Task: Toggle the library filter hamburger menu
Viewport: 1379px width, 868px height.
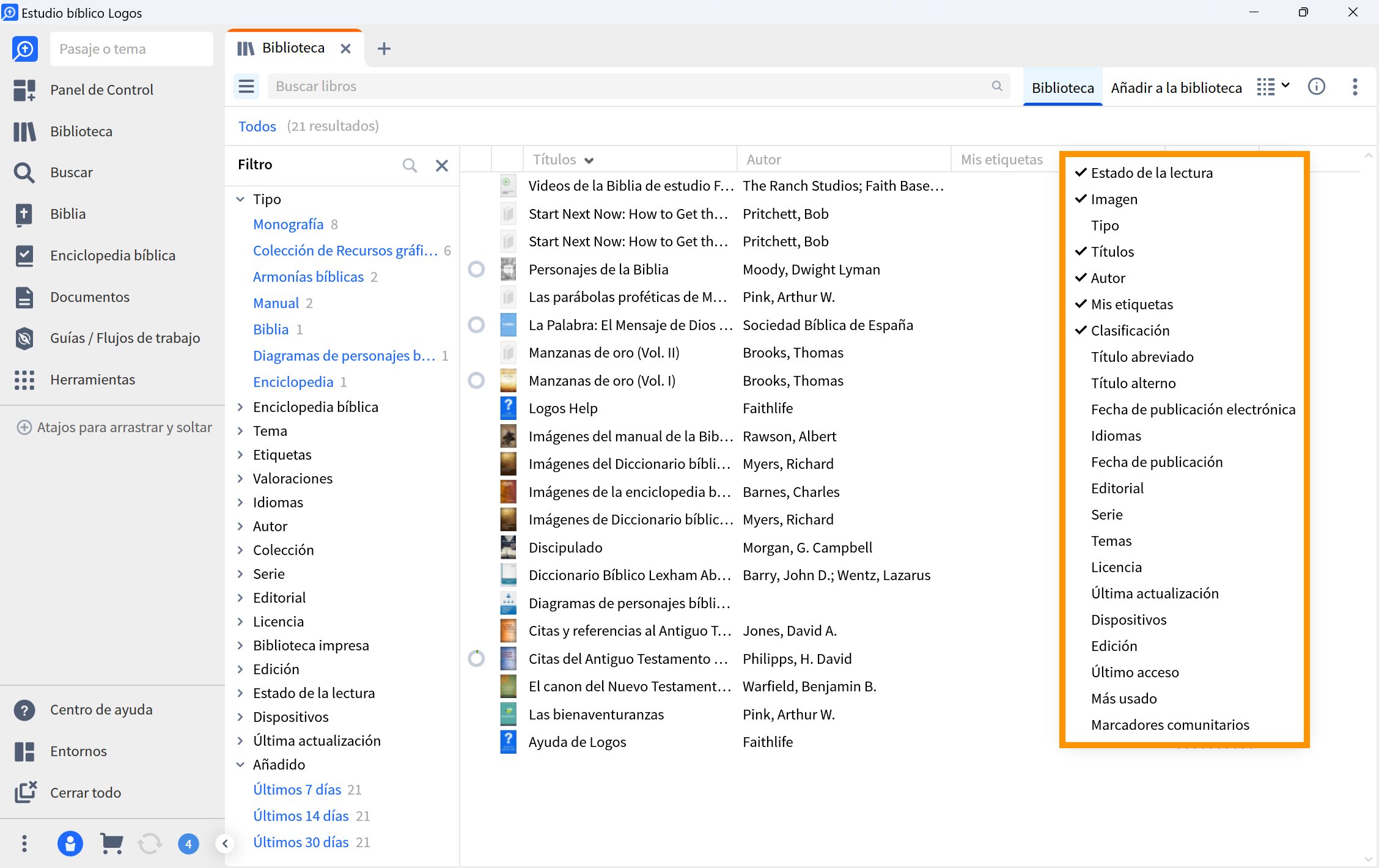Action: [246, 86]
